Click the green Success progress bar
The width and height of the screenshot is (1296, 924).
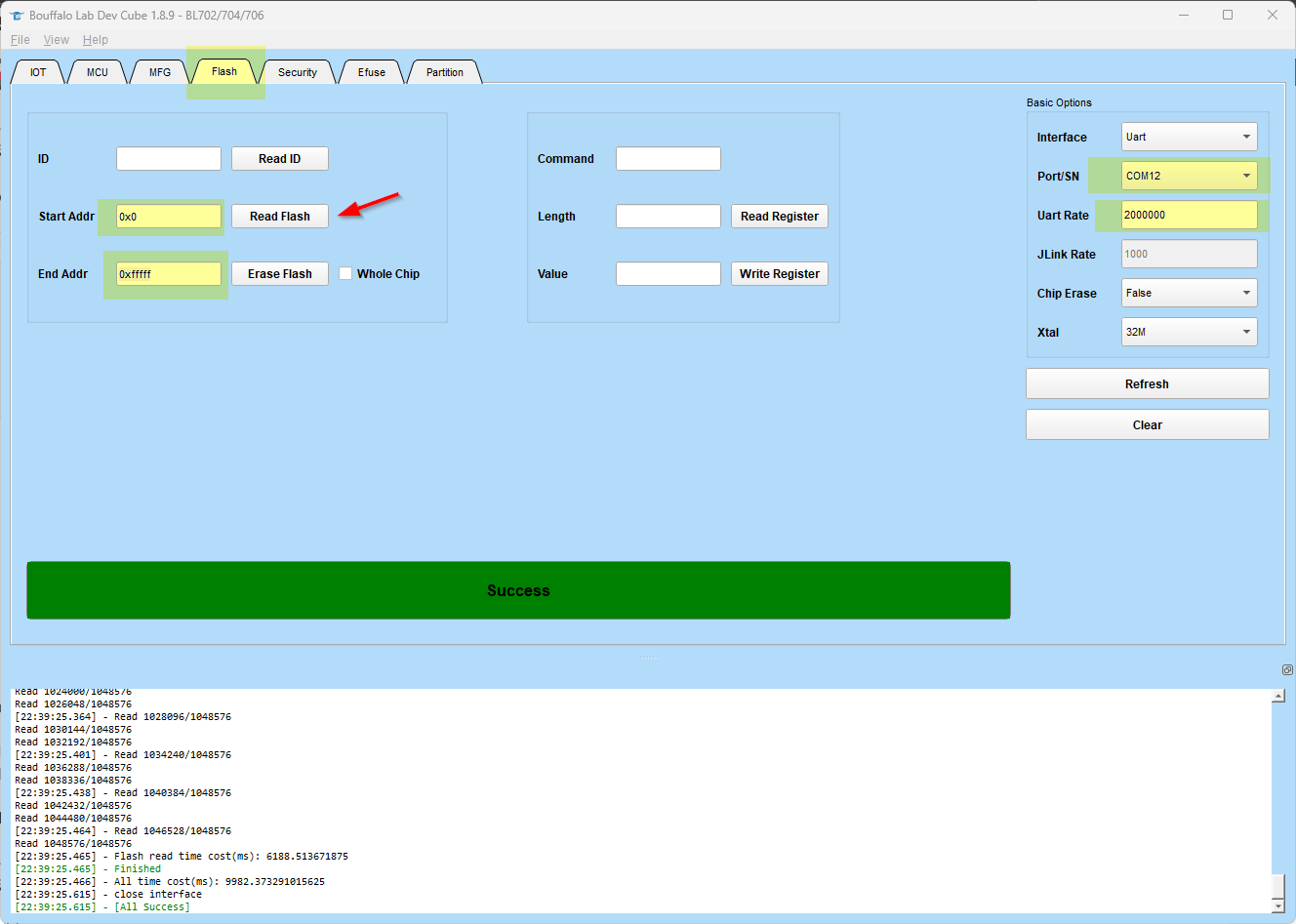point(518,590)
